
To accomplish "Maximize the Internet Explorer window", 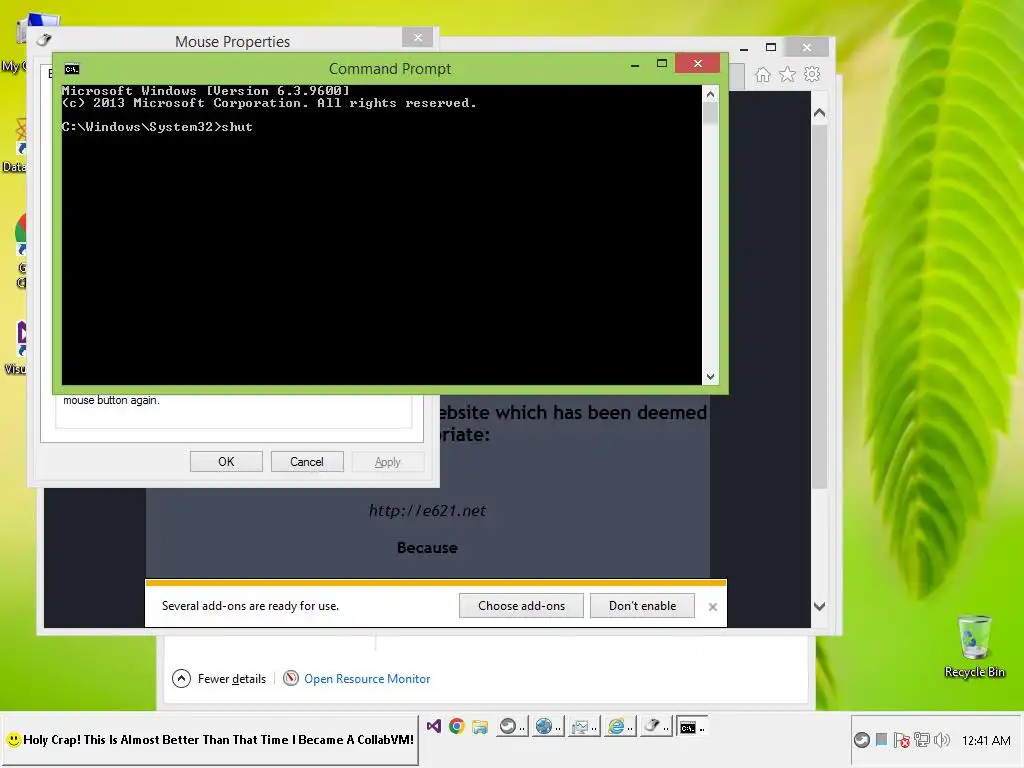I will click(x=771, y=47).
